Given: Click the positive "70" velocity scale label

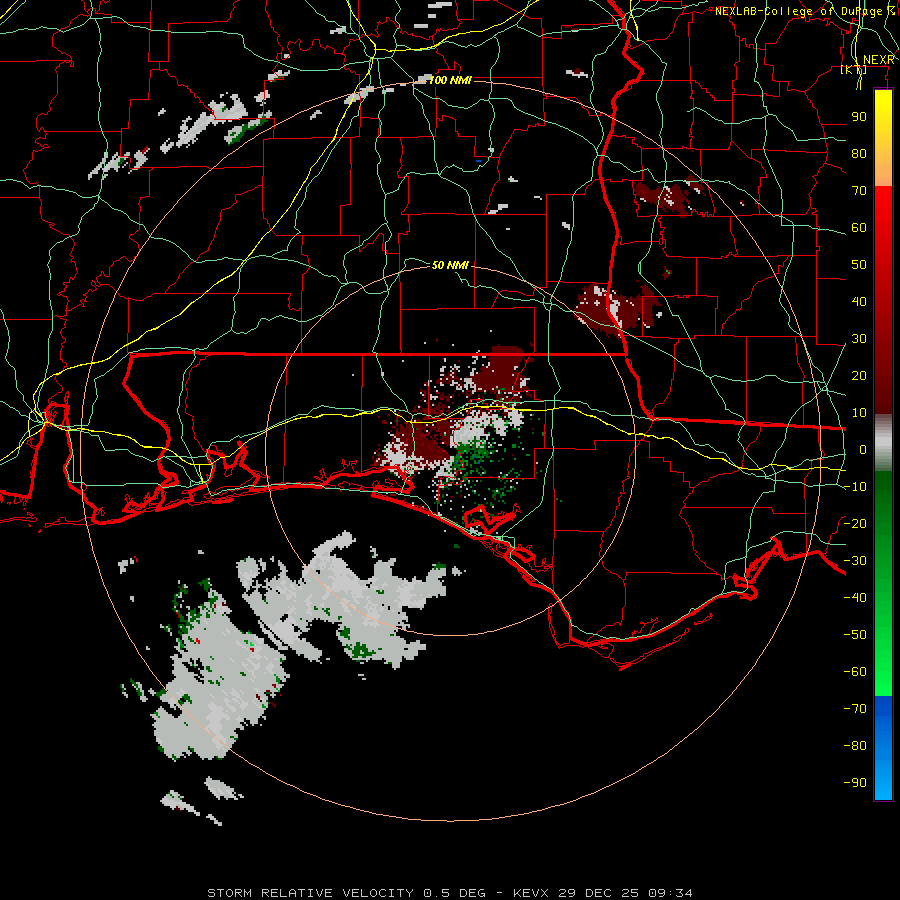Looking at the screenshot, I should coord(859,191).
